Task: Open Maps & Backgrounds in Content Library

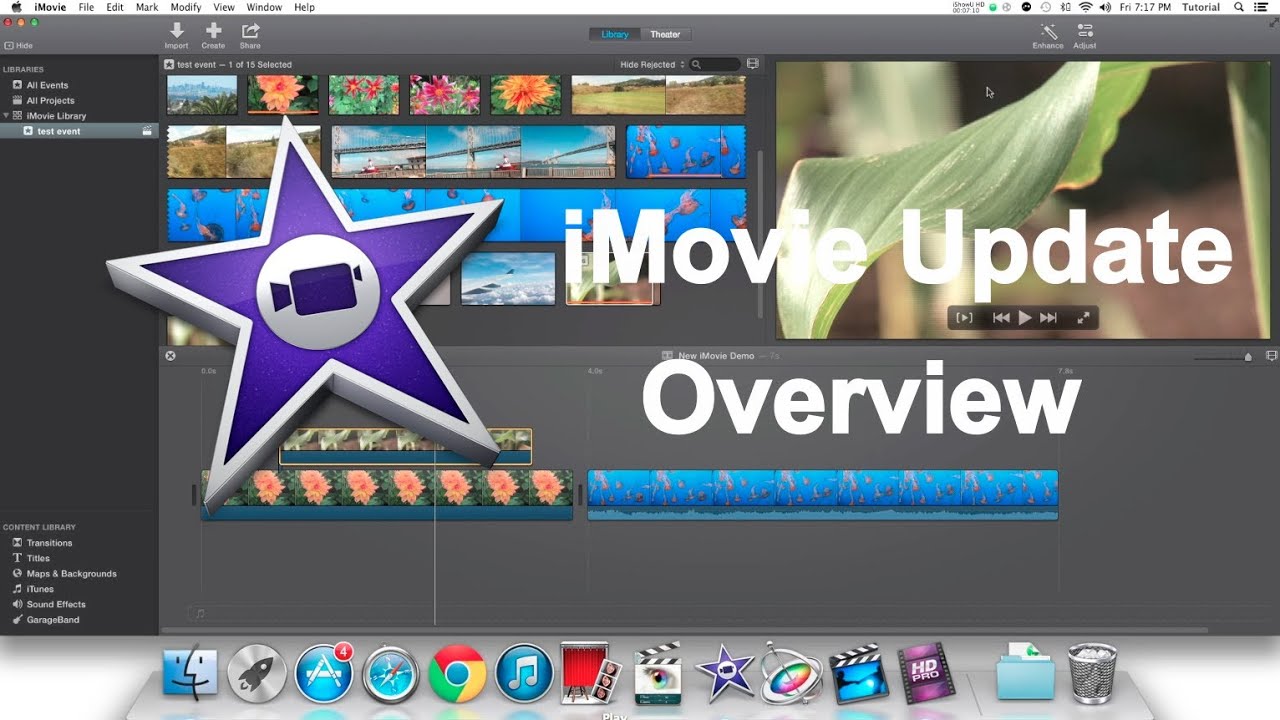Action: click(71, 574)
